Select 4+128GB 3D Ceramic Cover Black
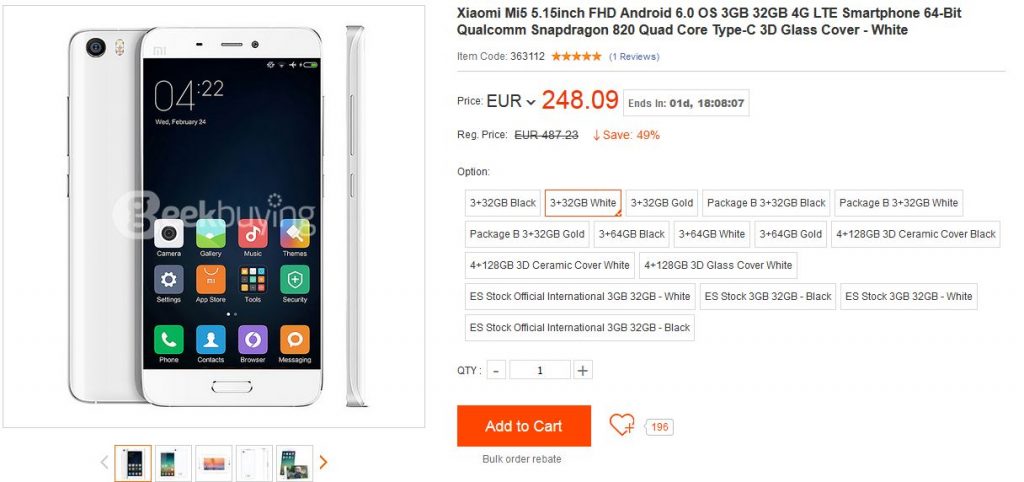Viewport: 1024px width, 482px height. pos(916,234)
